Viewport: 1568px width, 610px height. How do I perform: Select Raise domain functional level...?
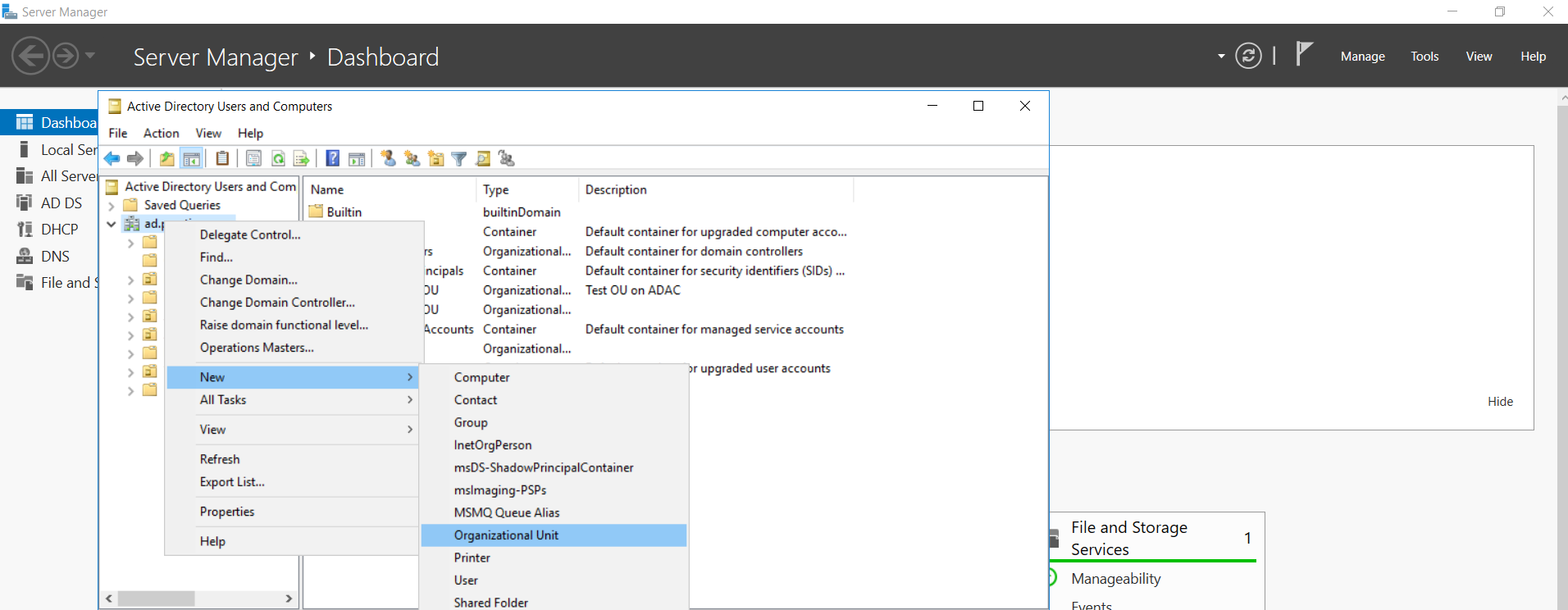pos(292,325)
